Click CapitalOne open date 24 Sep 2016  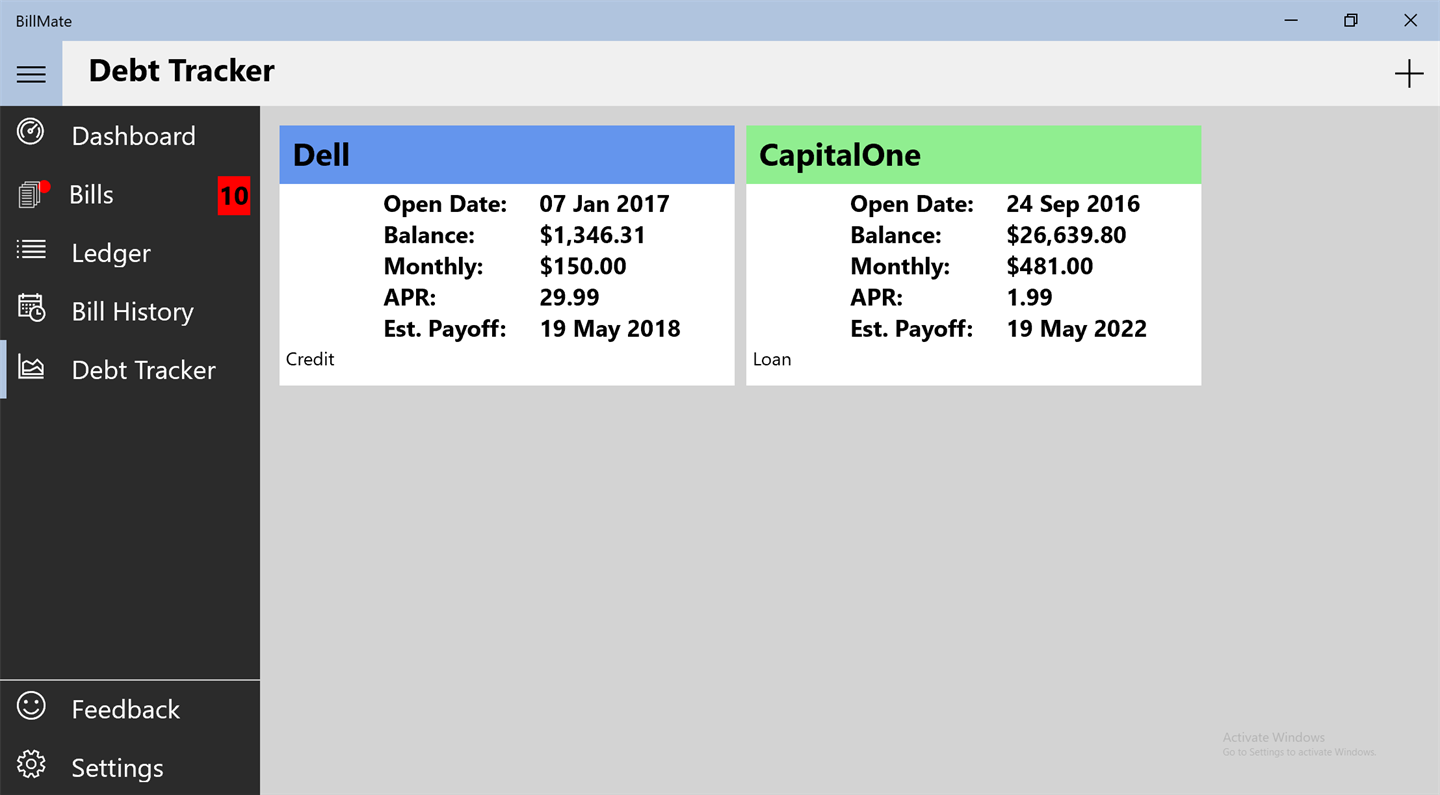(x=1073, y=204)
